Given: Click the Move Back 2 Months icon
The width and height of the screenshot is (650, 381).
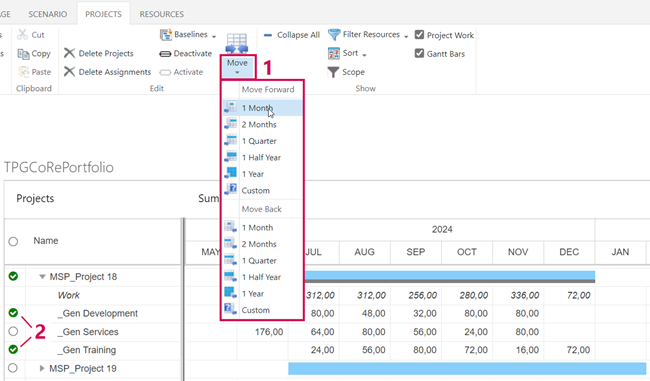Looking at the screenshot, I should pyautogui.click(x=230, y=243).
